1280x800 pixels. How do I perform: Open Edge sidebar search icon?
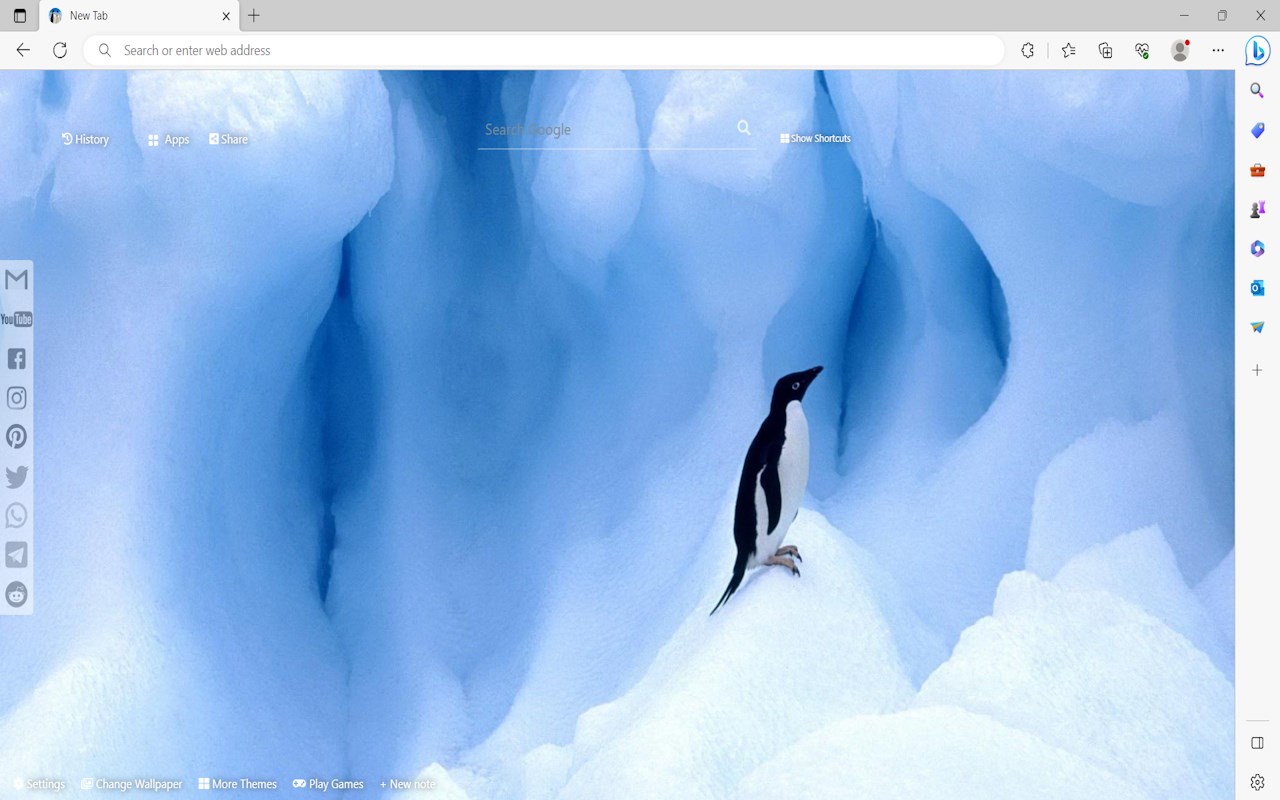[1258, 91]
